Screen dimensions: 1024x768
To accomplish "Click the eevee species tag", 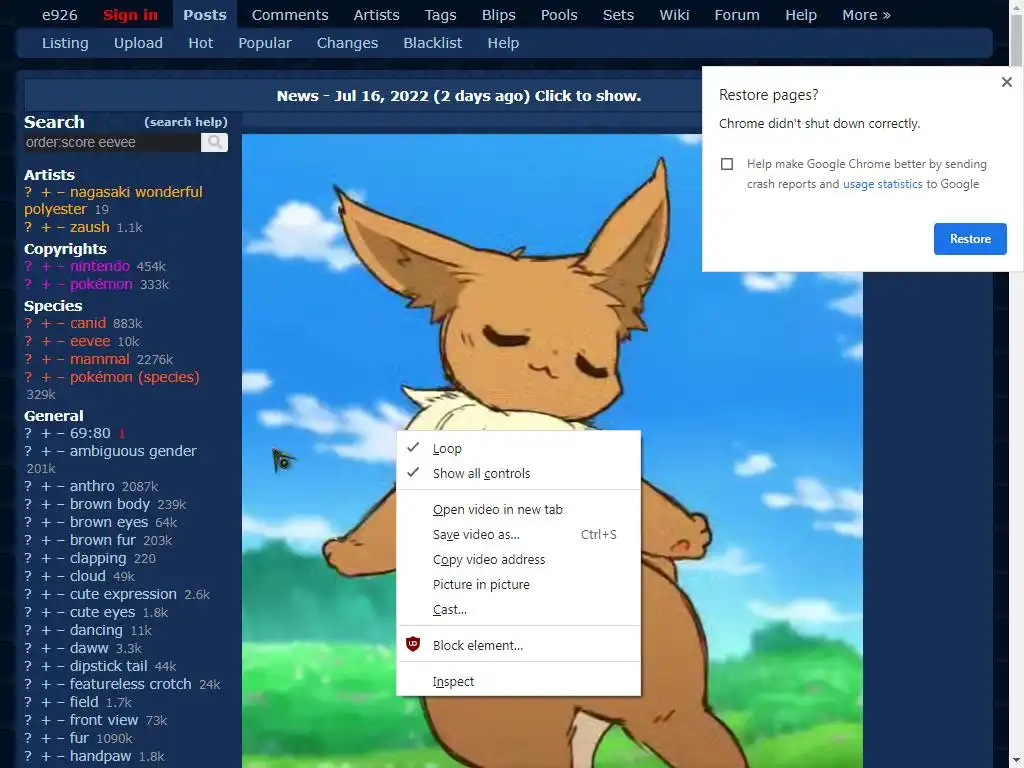I will click(90, 342).
